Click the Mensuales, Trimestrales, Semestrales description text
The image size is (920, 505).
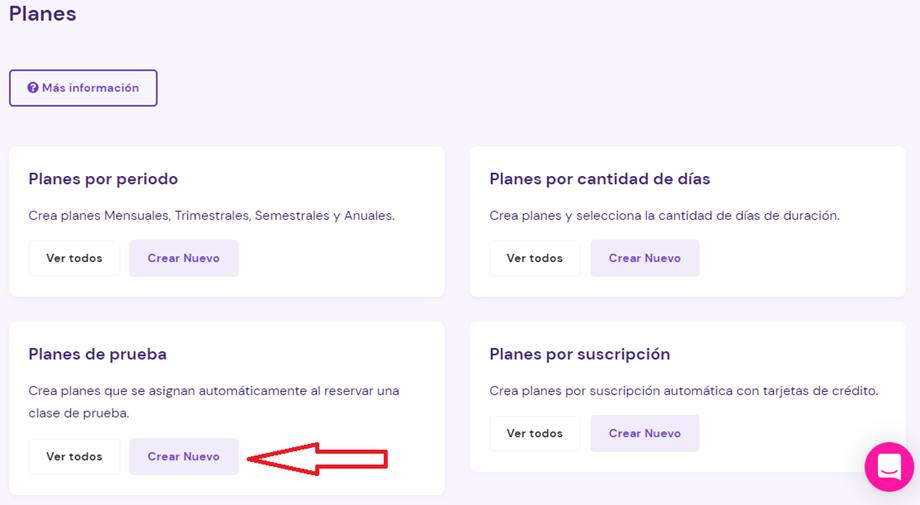click(212, 216)
